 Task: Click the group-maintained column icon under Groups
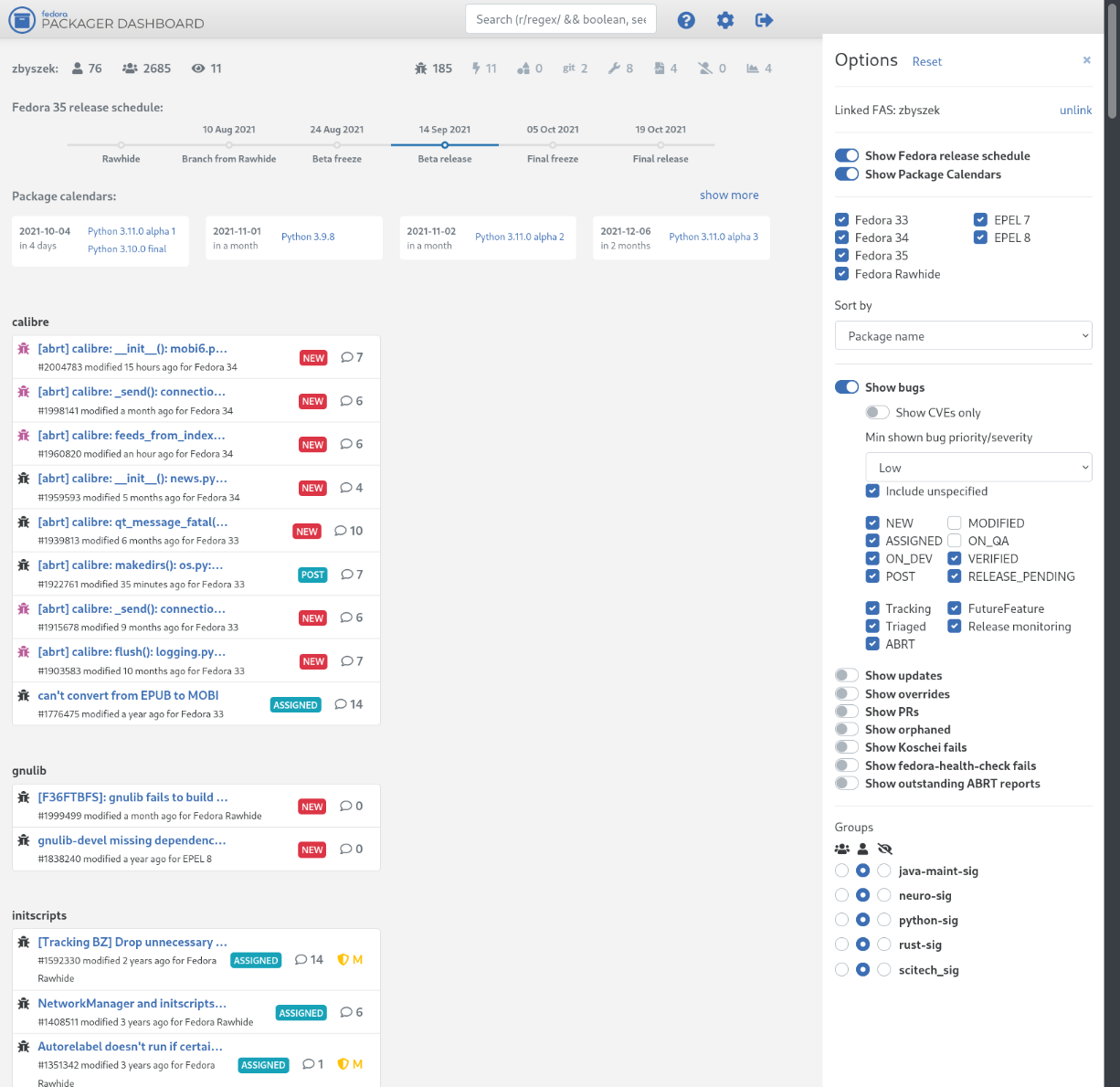tap(842, 849)
